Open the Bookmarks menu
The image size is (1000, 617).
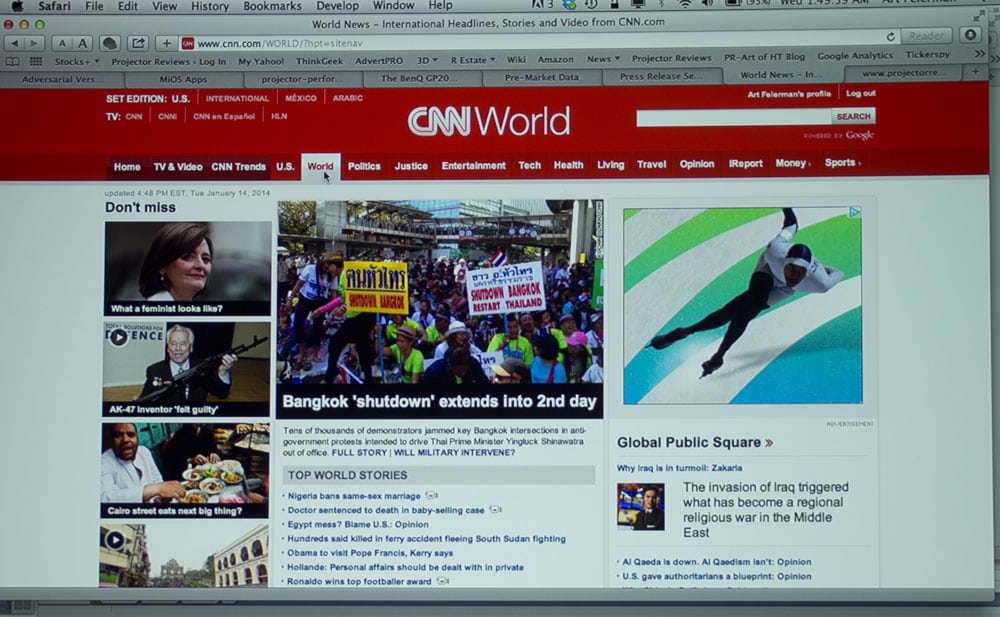tap(272, 6)
